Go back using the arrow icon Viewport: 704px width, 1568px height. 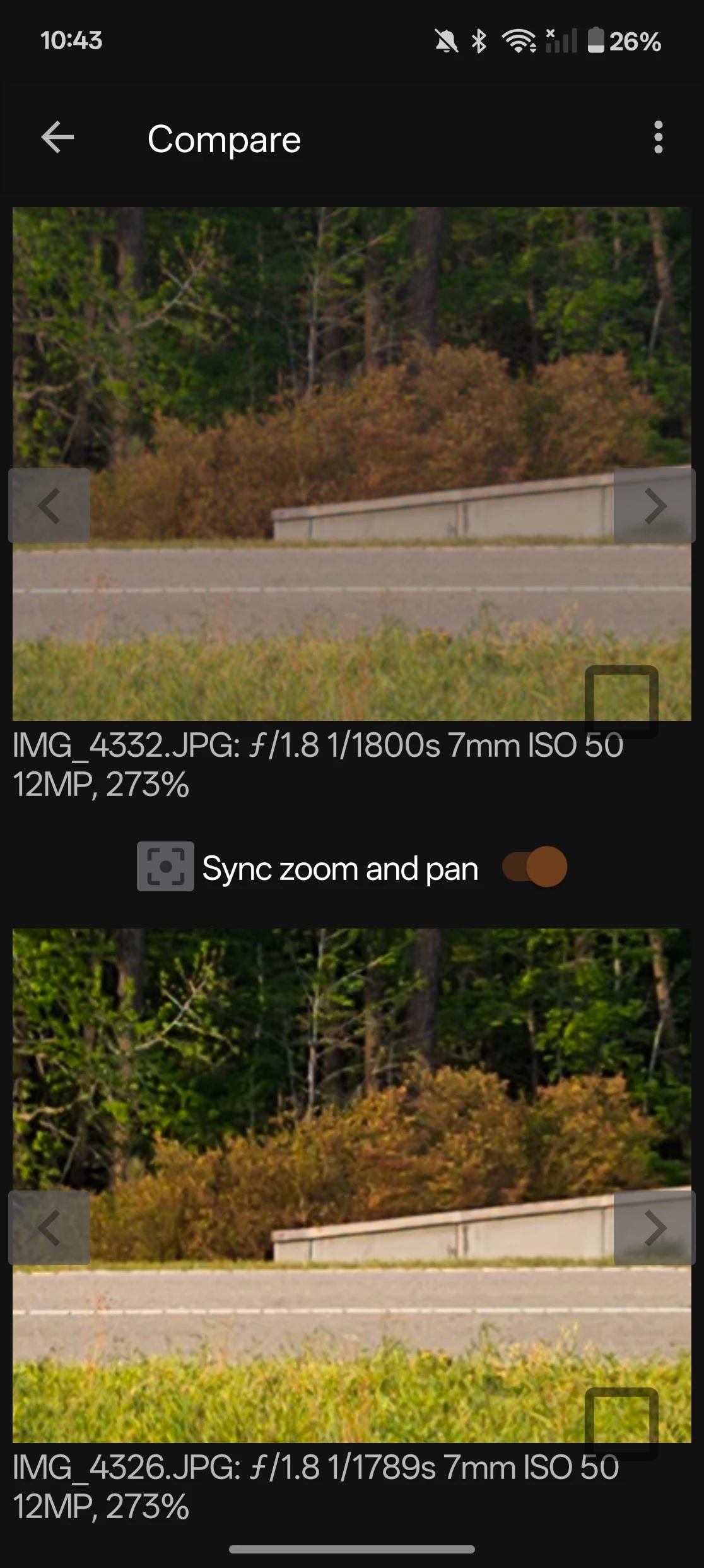[x=57, y=138]
